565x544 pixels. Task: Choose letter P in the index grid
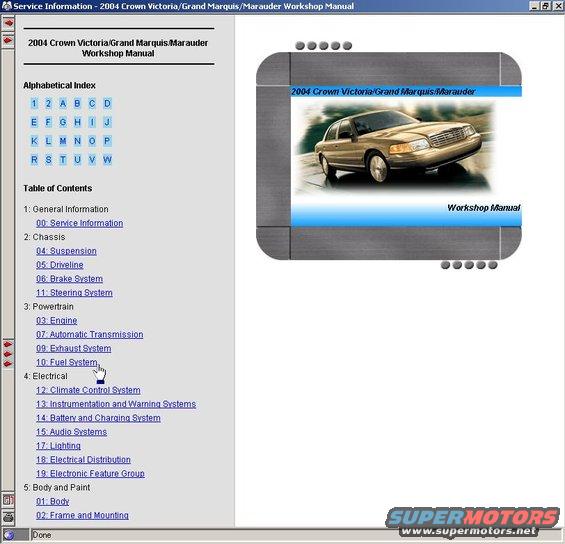[x=107, y=141]
